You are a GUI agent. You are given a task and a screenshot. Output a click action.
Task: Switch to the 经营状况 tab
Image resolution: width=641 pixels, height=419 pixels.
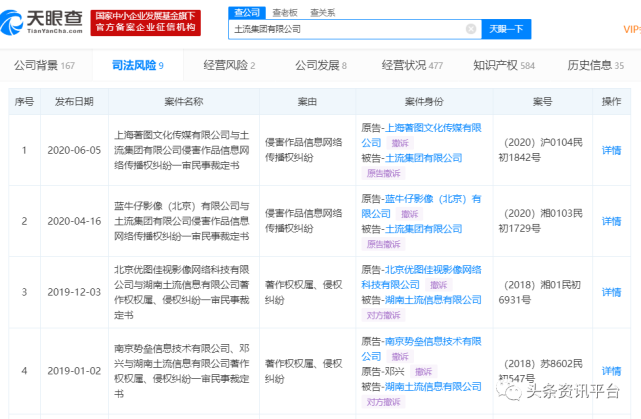click(412, 65)
